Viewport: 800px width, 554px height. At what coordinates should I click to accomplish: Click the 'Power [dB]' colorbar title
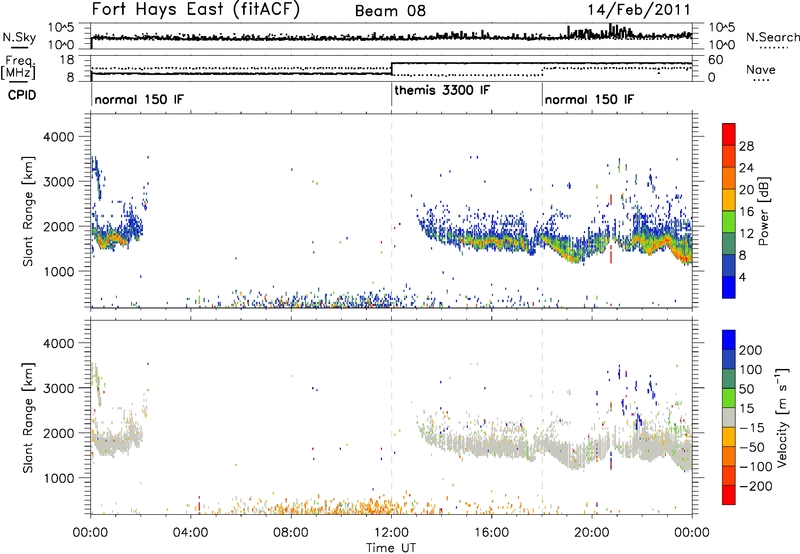[763, 211]
